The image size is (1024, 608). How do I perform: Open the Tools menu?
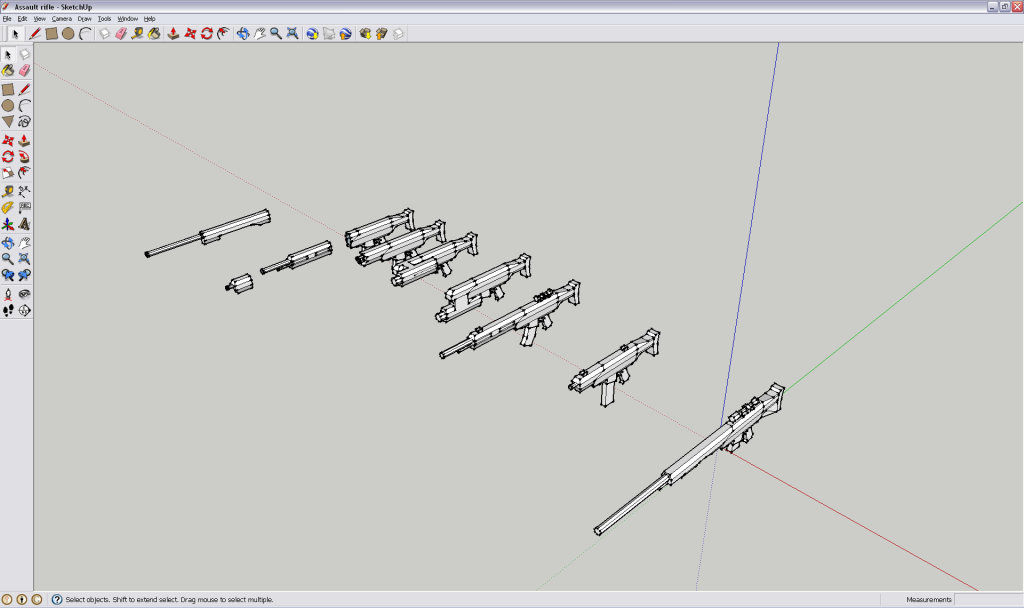104,19
